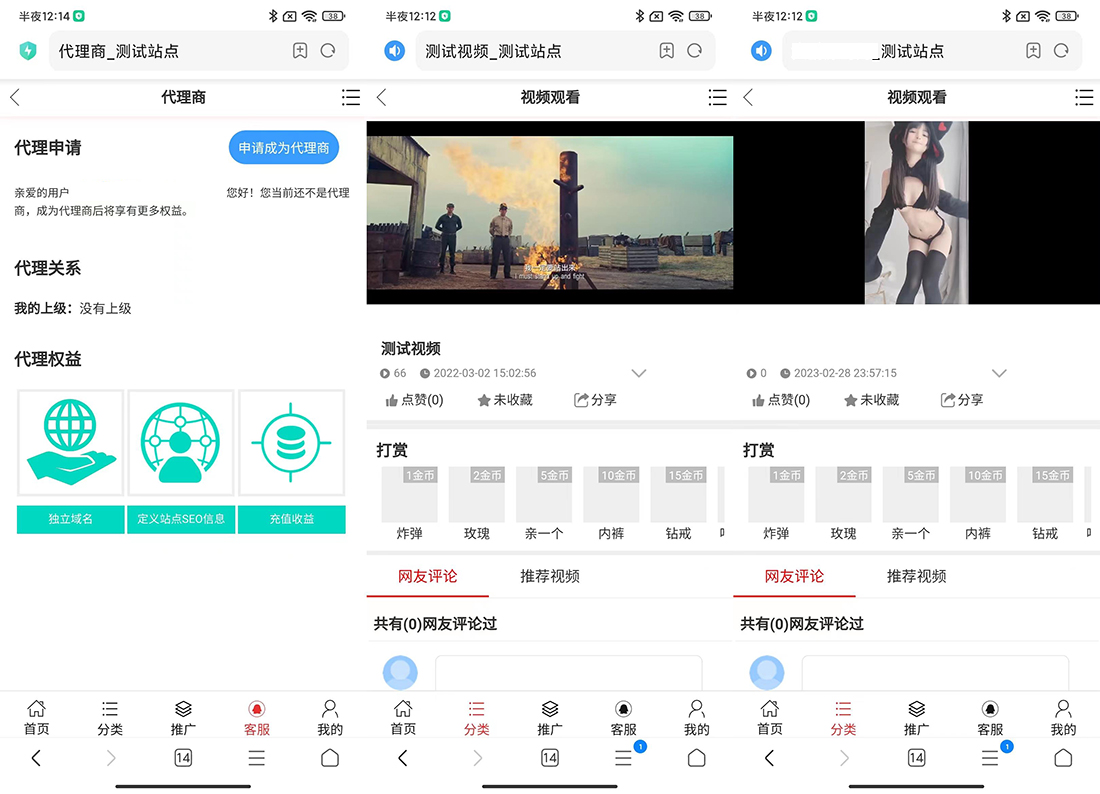Image resolution: width=1100 pixels, height=794 pixels.
Task: Reload page in the right screen address bar
Action: pyautogui.click(x=1061, y=51)
